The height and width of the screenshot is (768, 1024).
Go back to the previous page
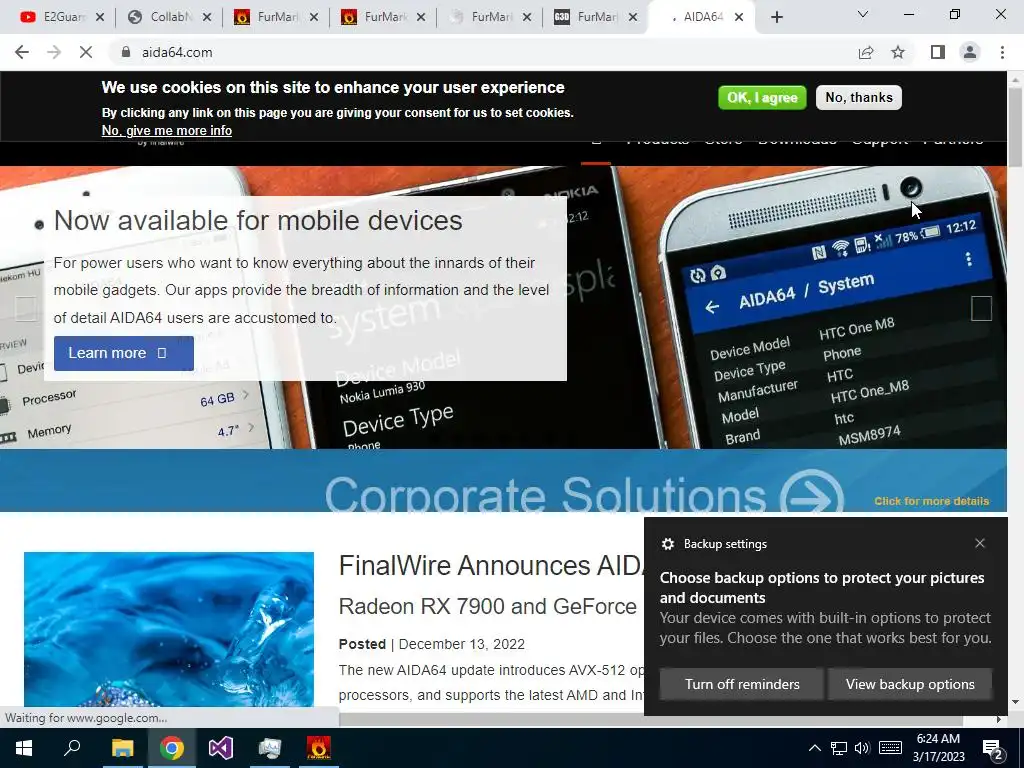click(22, 52)
